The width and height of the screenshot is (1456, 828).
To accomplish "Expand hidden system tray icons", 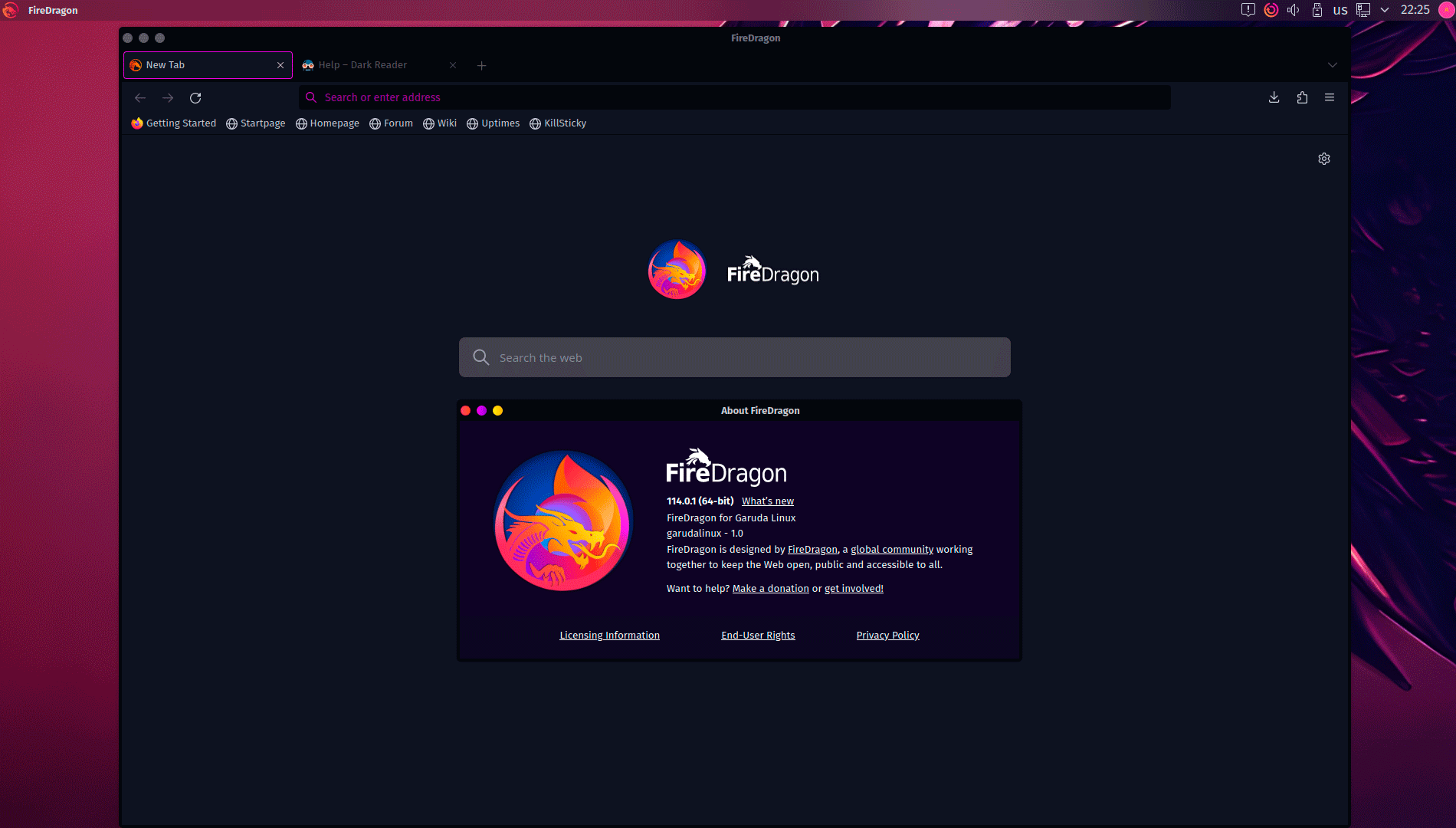I will (1385, 10).
